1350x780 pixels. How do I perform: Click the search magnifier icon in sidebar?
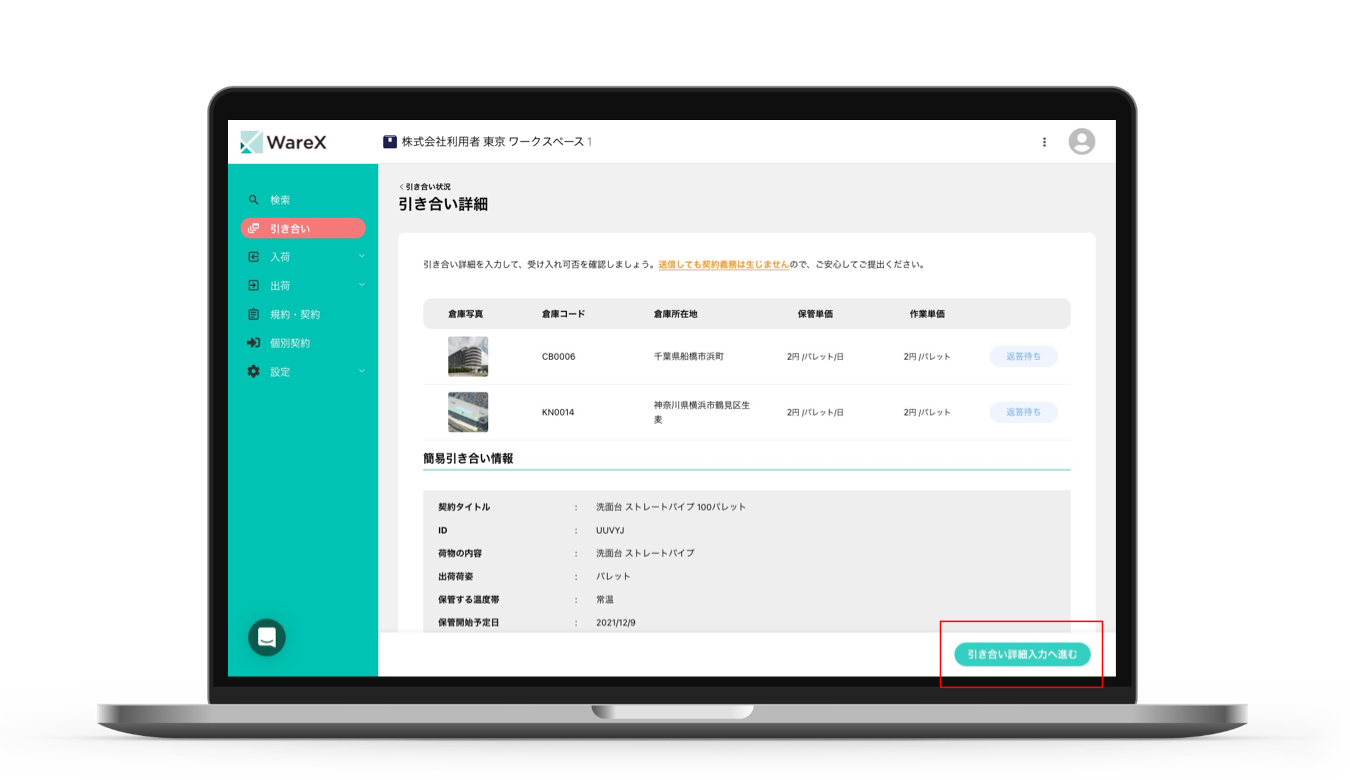coord(253,200)
